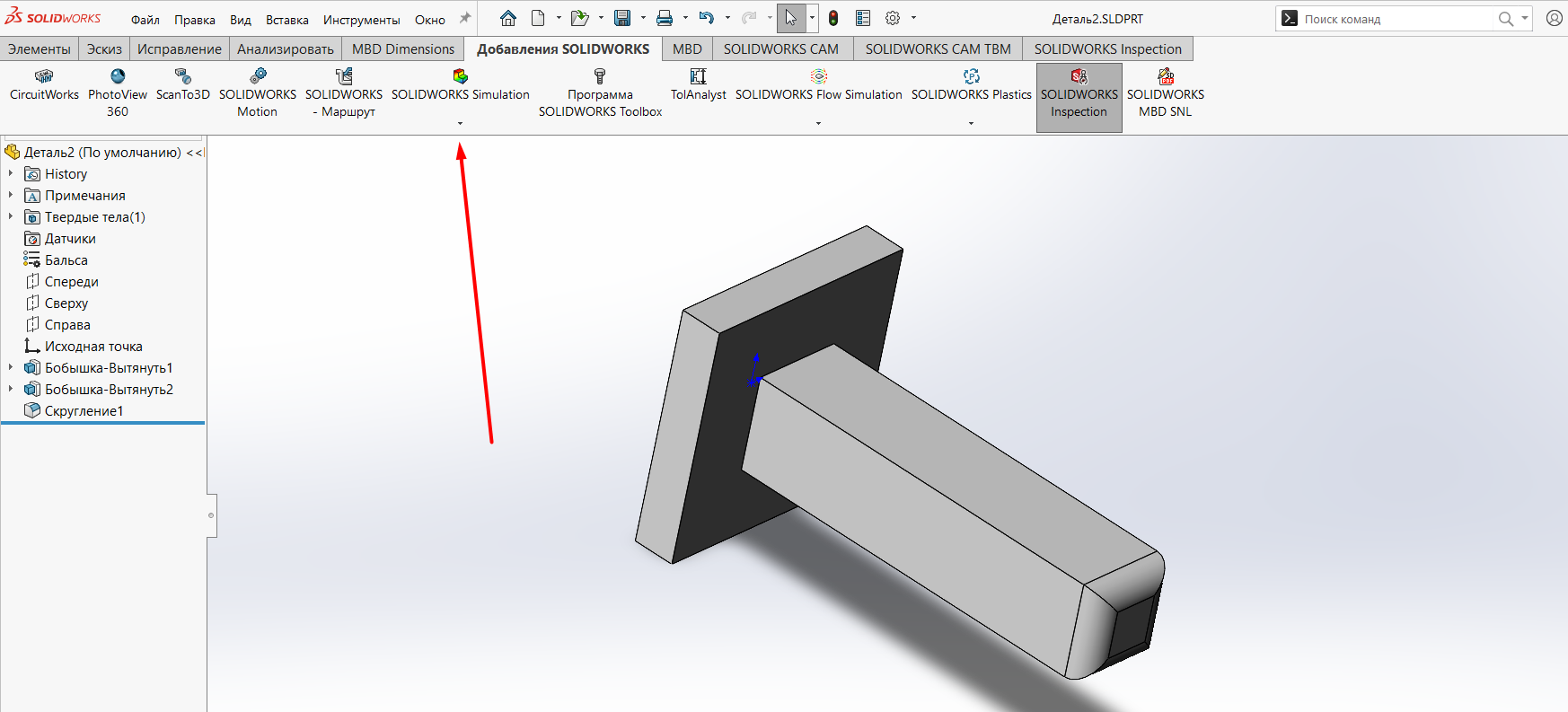Switch to the Элементы tab
Screen dimensions: 1568x712
(x=40, y=49)
